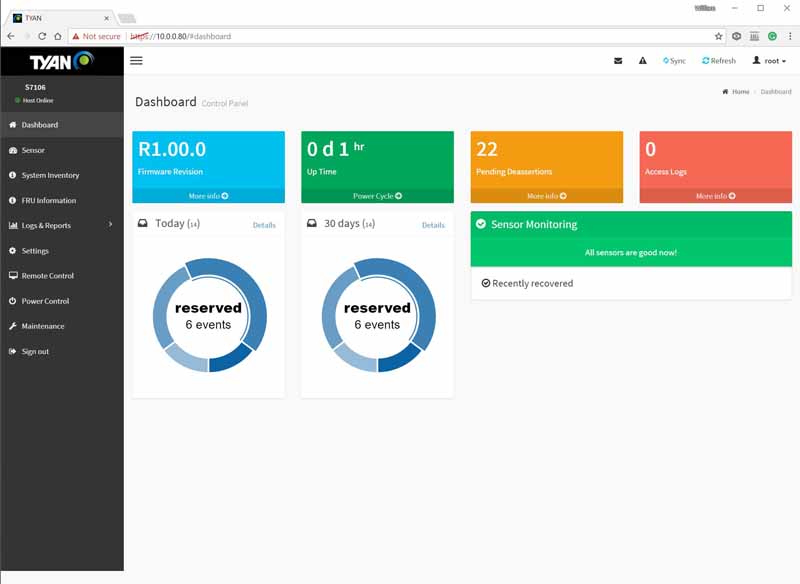Go to browser home page
800x584 pixels.
(58, 36)
